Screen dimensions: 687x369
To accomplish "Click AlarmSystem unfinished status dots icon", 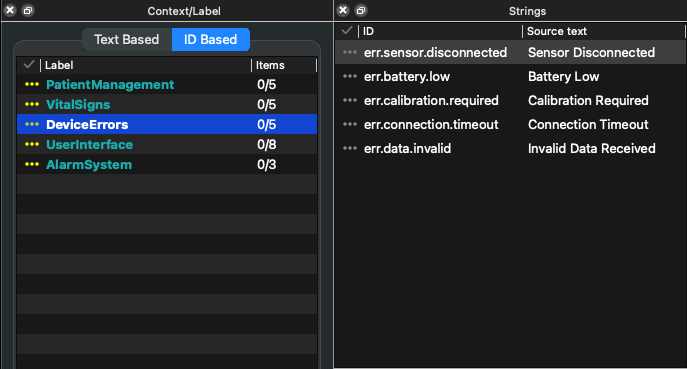I will (x=32, y=165).
